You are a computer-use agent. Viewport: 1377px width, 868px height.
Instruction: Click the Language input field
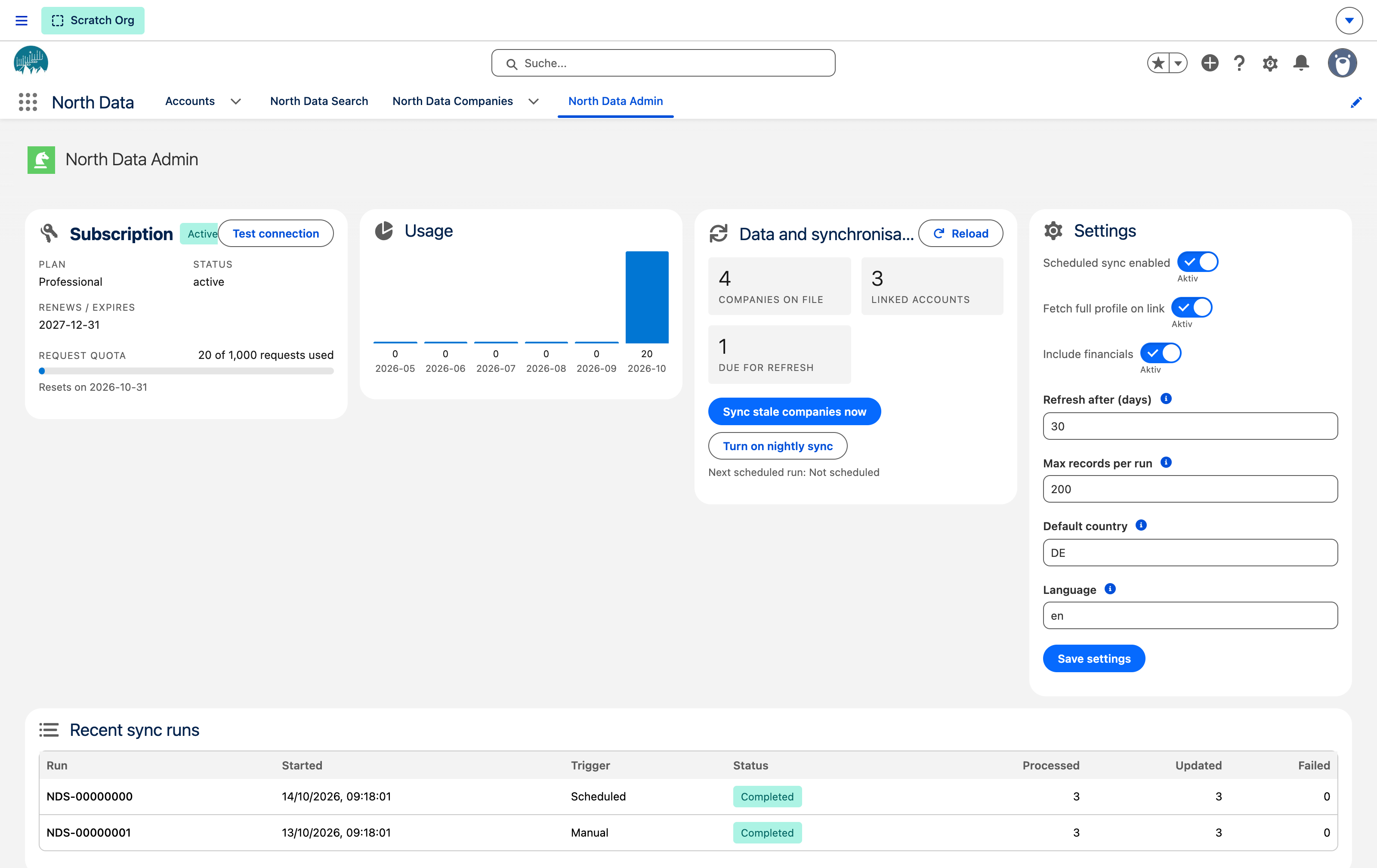(x=1190, y=615)
